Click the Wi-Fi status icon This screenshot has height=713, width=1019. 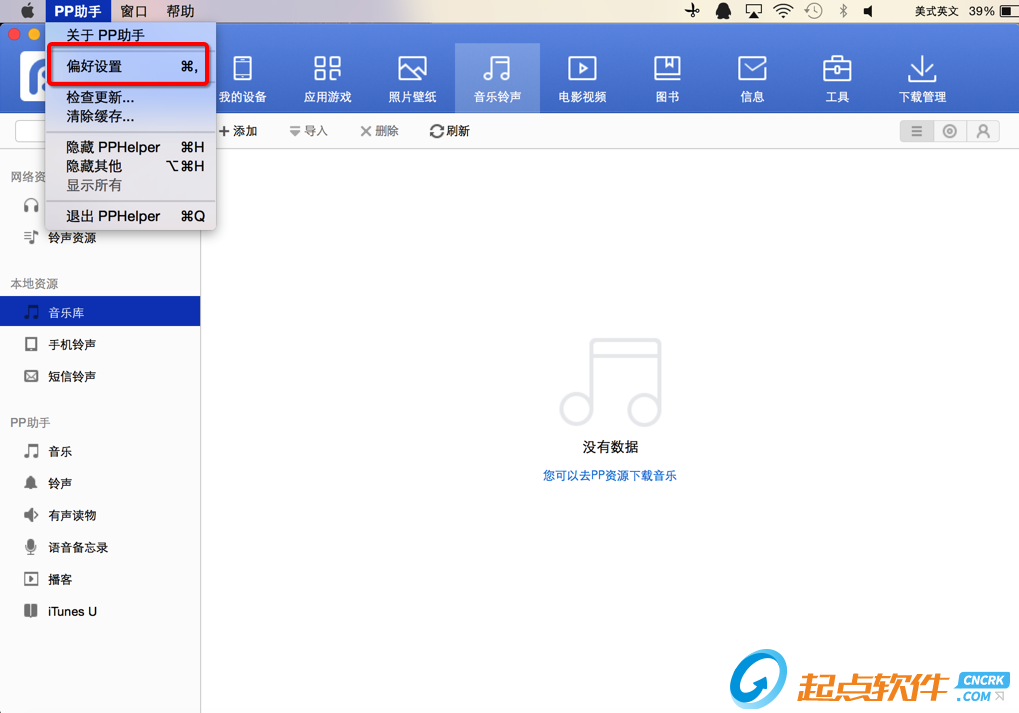click(x=783, y=11)
